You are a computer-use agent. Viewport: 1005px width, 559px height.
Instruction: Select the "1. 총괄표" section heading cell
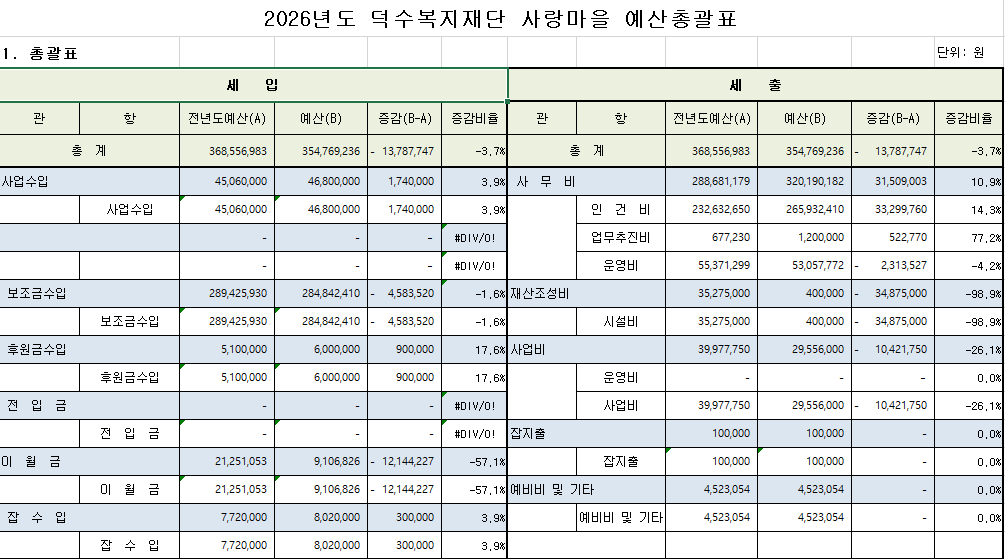(x=40, y=53)
